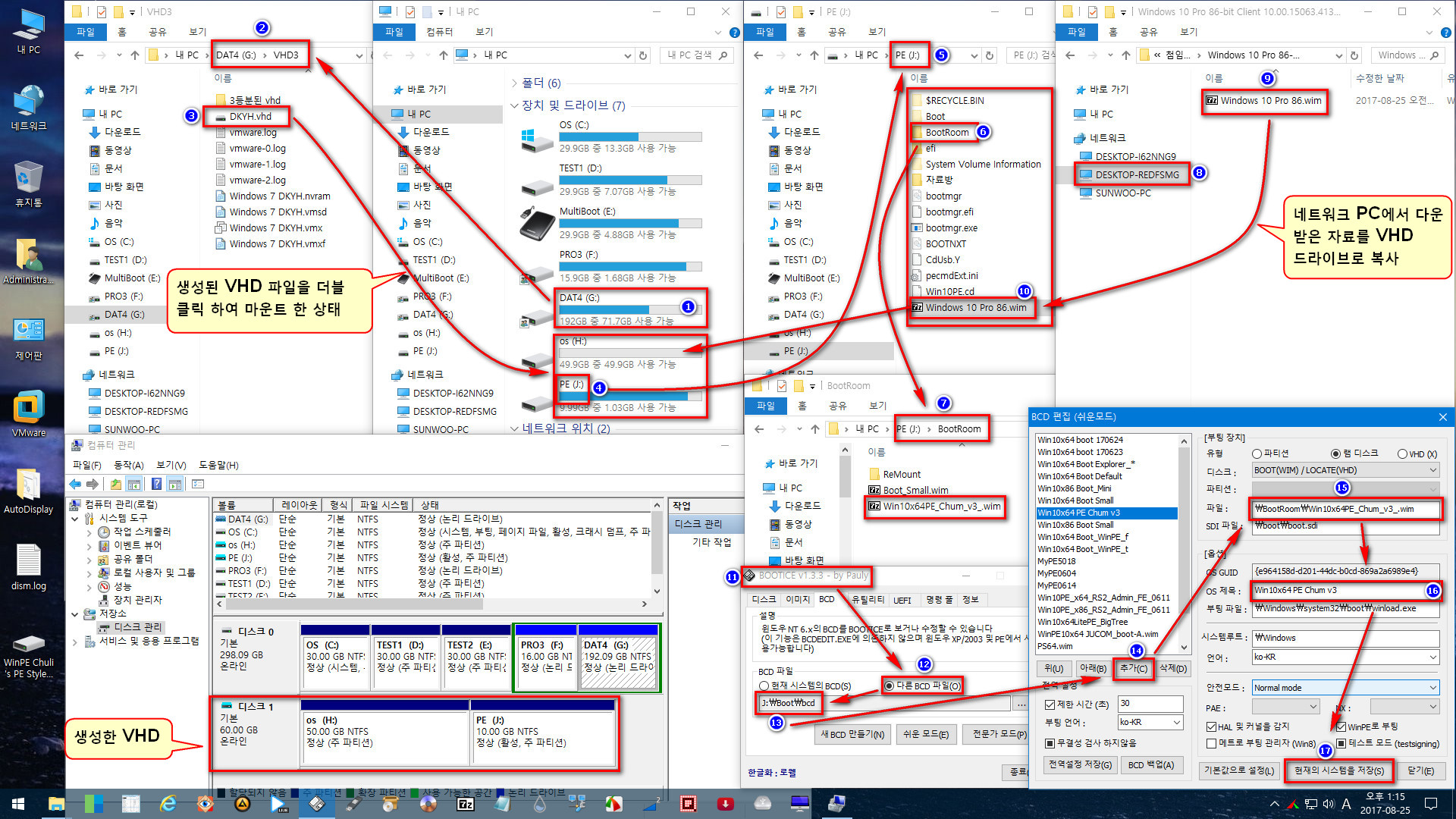This screenshot has width=1456, height=819.
Task: Switch to the 디스크 tab in BOOTICE
Action: [764, 599]
